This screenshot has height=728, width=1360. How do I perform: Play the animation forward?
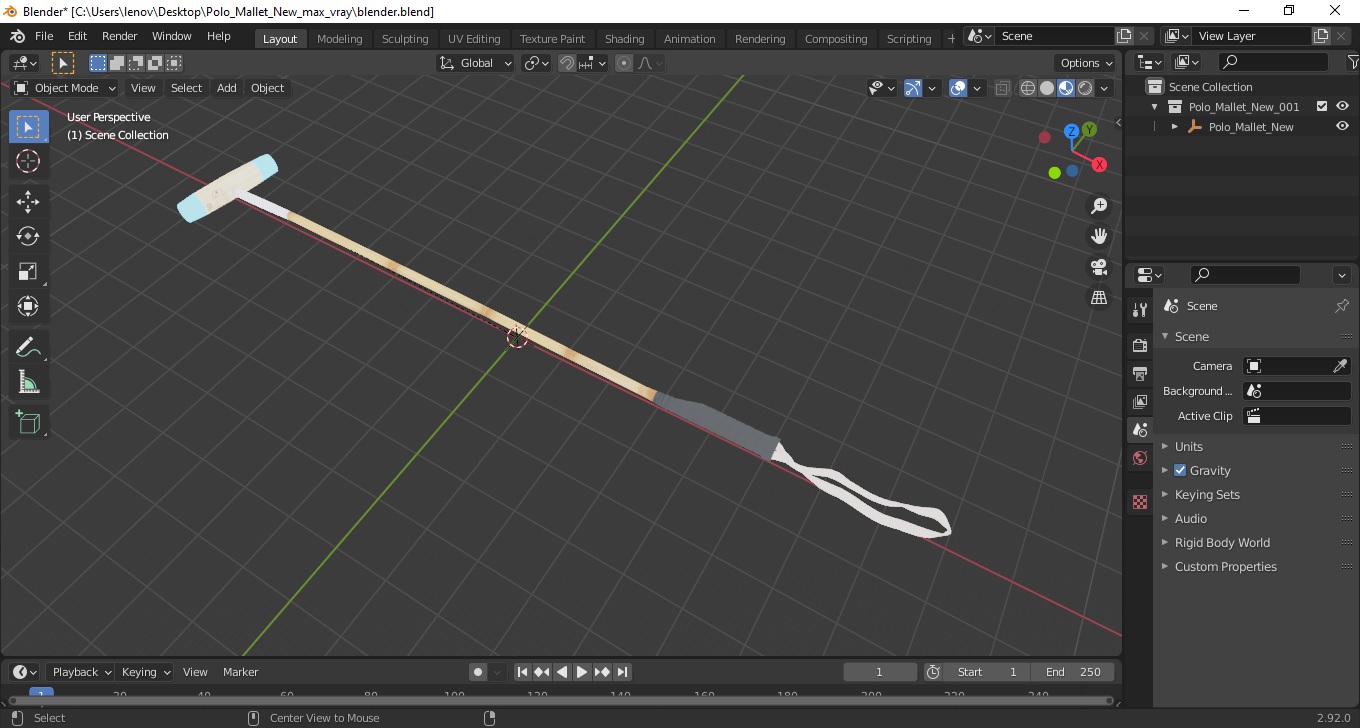click(x=582, y=672)
